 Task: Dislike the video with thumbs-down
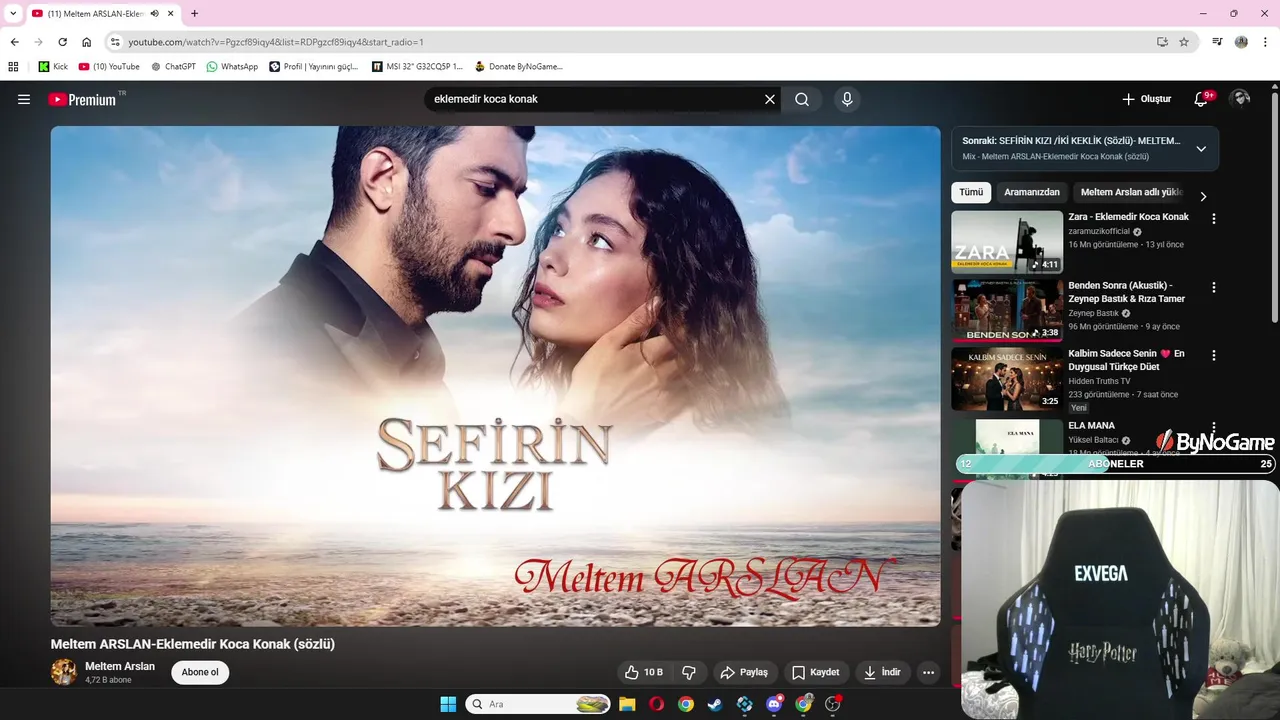coord(689,672)
